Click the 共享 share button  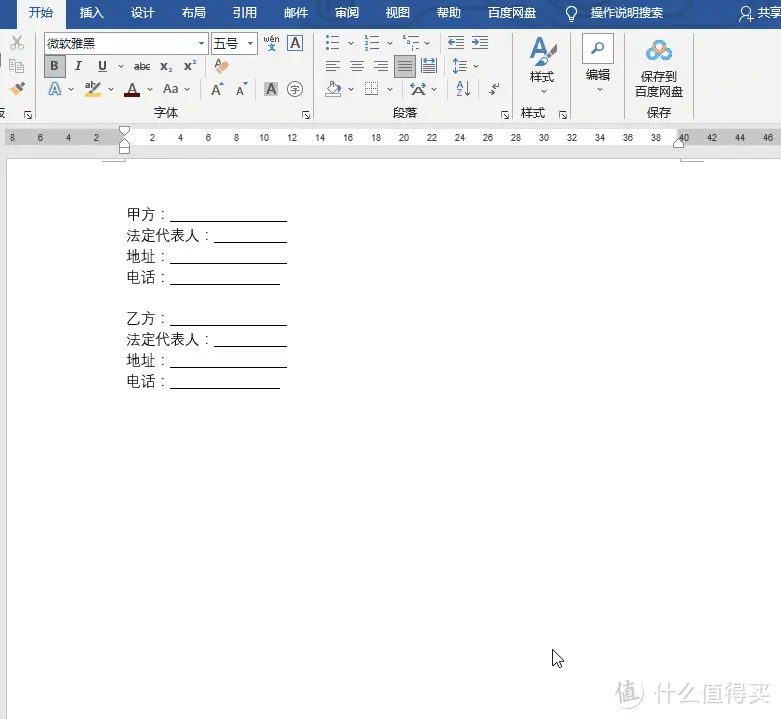(x=759, y=13)
